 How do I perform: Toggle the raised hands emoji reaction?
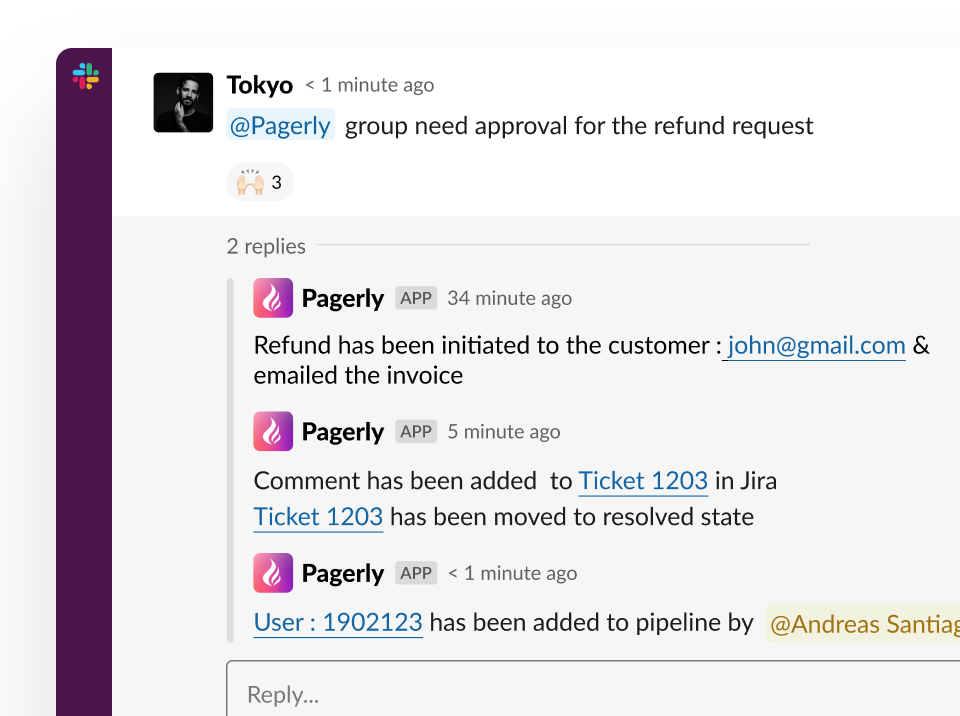coord(260,182)
